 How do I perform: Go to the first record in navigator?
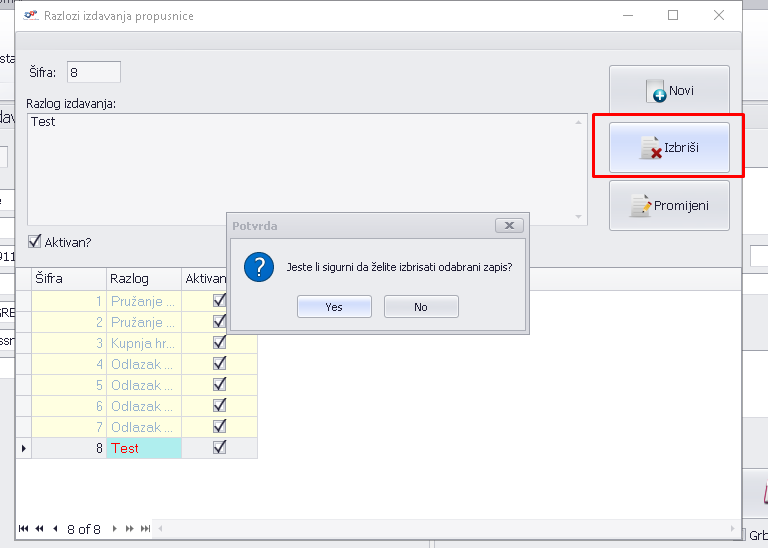[x=23, y=528]
